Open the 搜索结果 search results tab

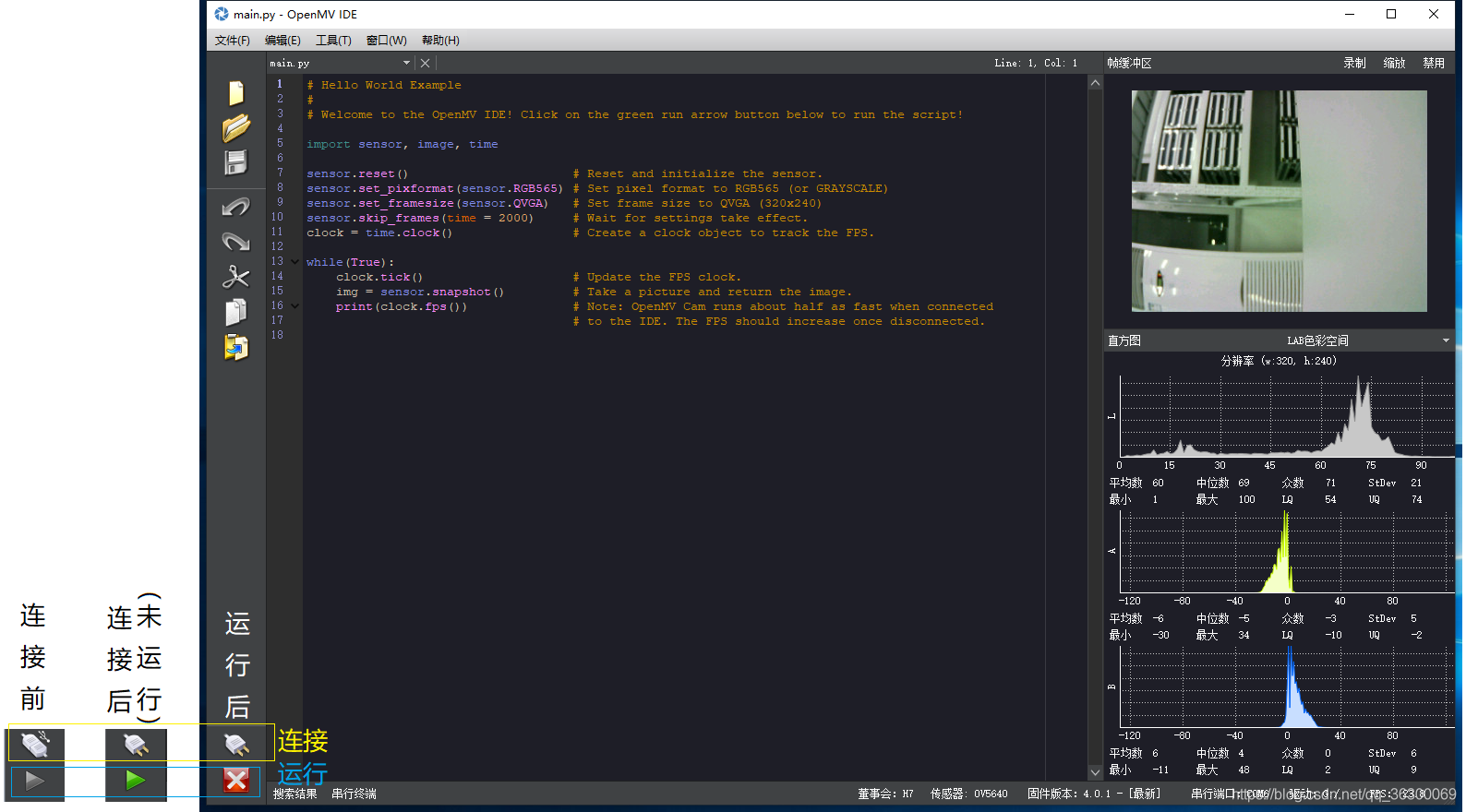294,794
